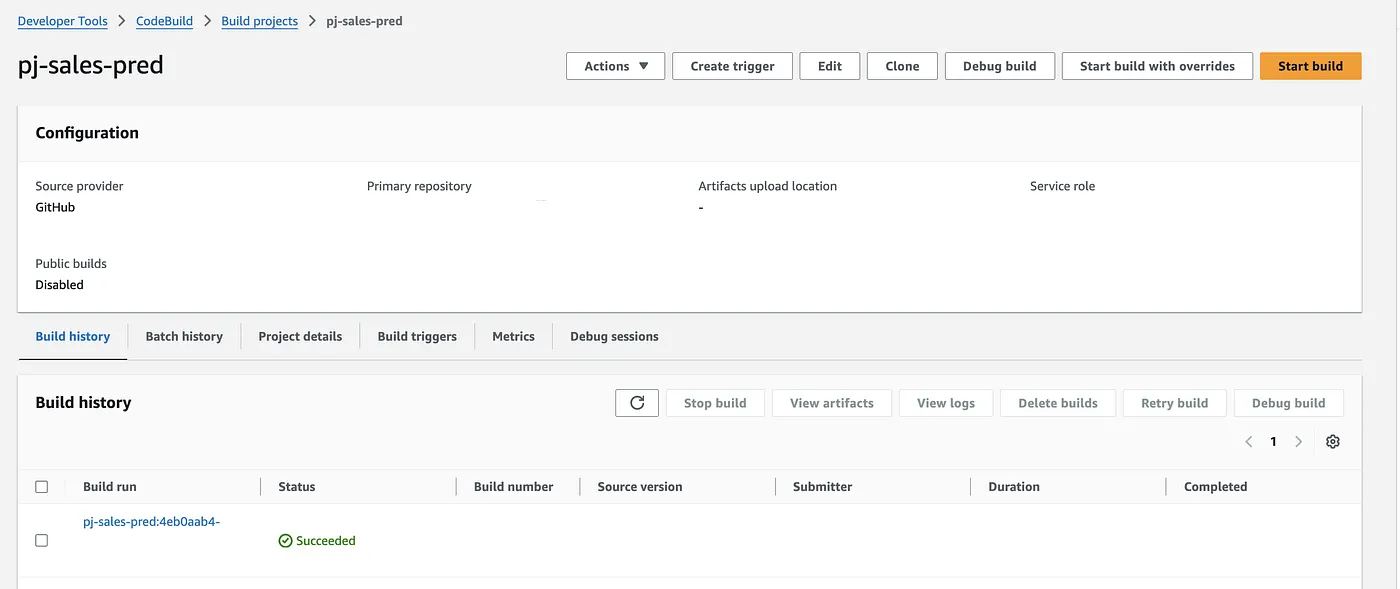This screenshot has height=589, width=1400.
Task: Select the pj-sales-pred:4eb0aab4 build row checkbox
Action: point(41,540)
